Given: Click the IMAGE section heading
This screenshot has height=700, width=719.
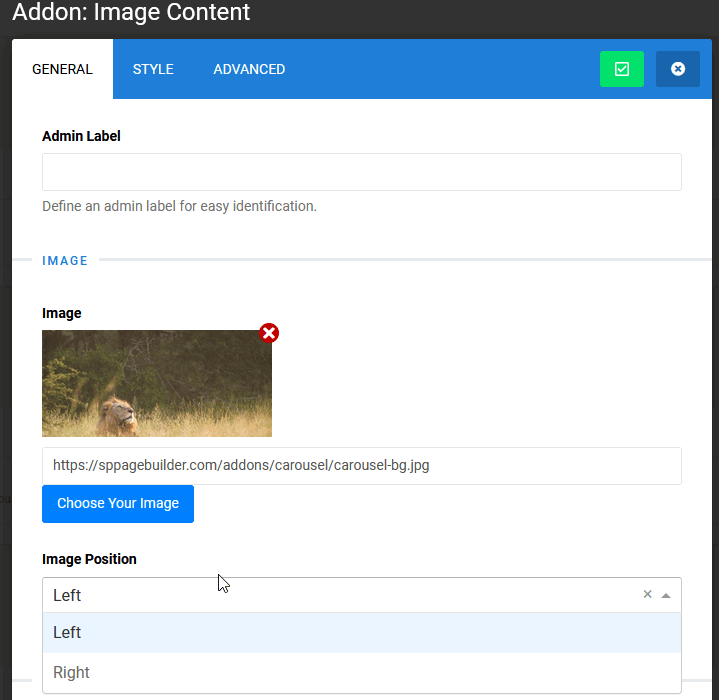Looking at the screenshot, I should (65, 260).
